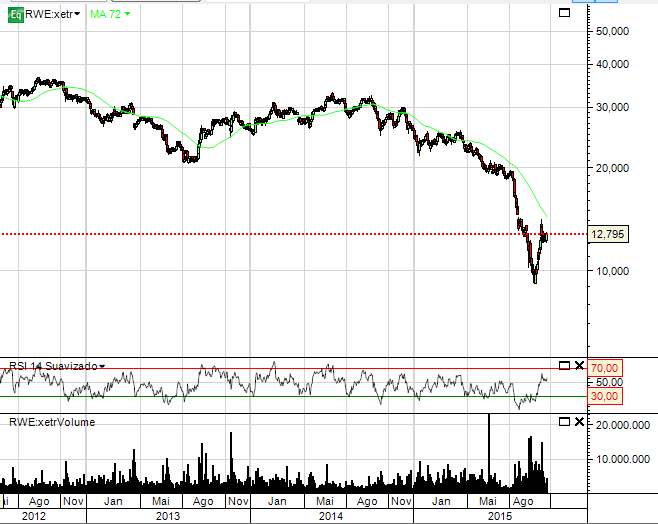
Task: Maximize the main price chart panel
Action: click(564, 13)
